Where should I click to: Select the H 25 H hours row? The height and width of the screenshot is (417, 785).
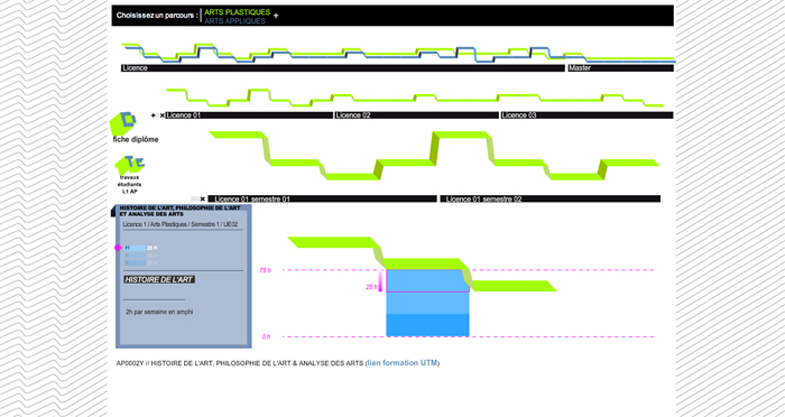click(142, 248)
